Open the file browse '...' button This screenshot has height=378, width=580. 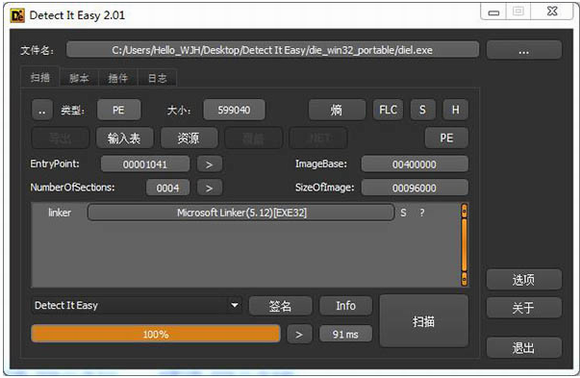[524, 50]
